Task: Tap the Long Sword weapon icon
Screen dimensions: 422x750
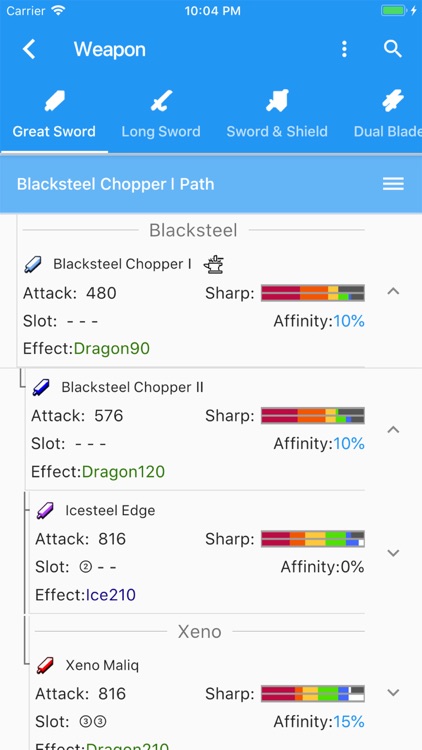Action: pyautogui.click(x=160, y=101)
